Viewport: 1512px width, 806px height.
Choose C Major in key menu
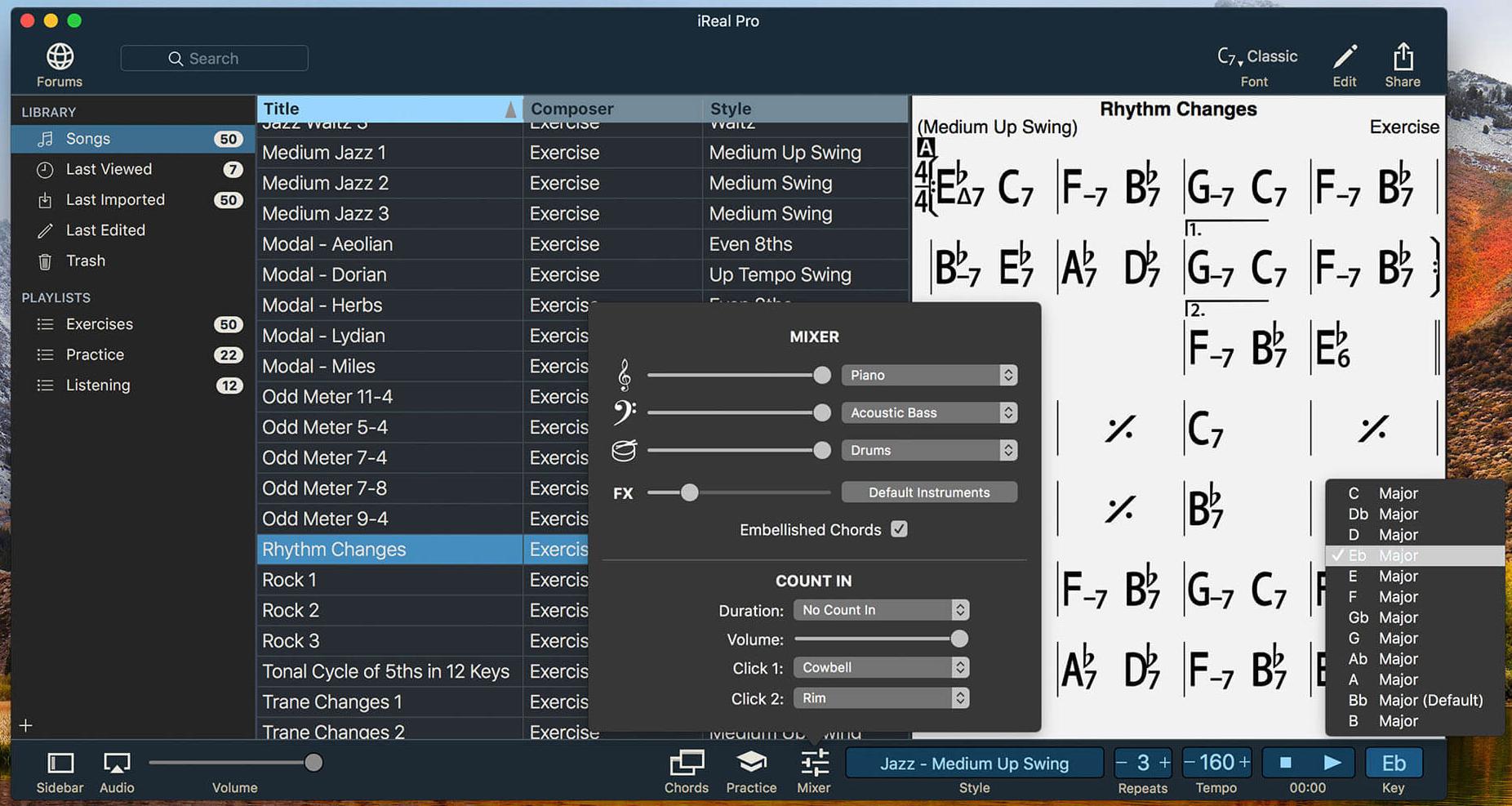1416,493
